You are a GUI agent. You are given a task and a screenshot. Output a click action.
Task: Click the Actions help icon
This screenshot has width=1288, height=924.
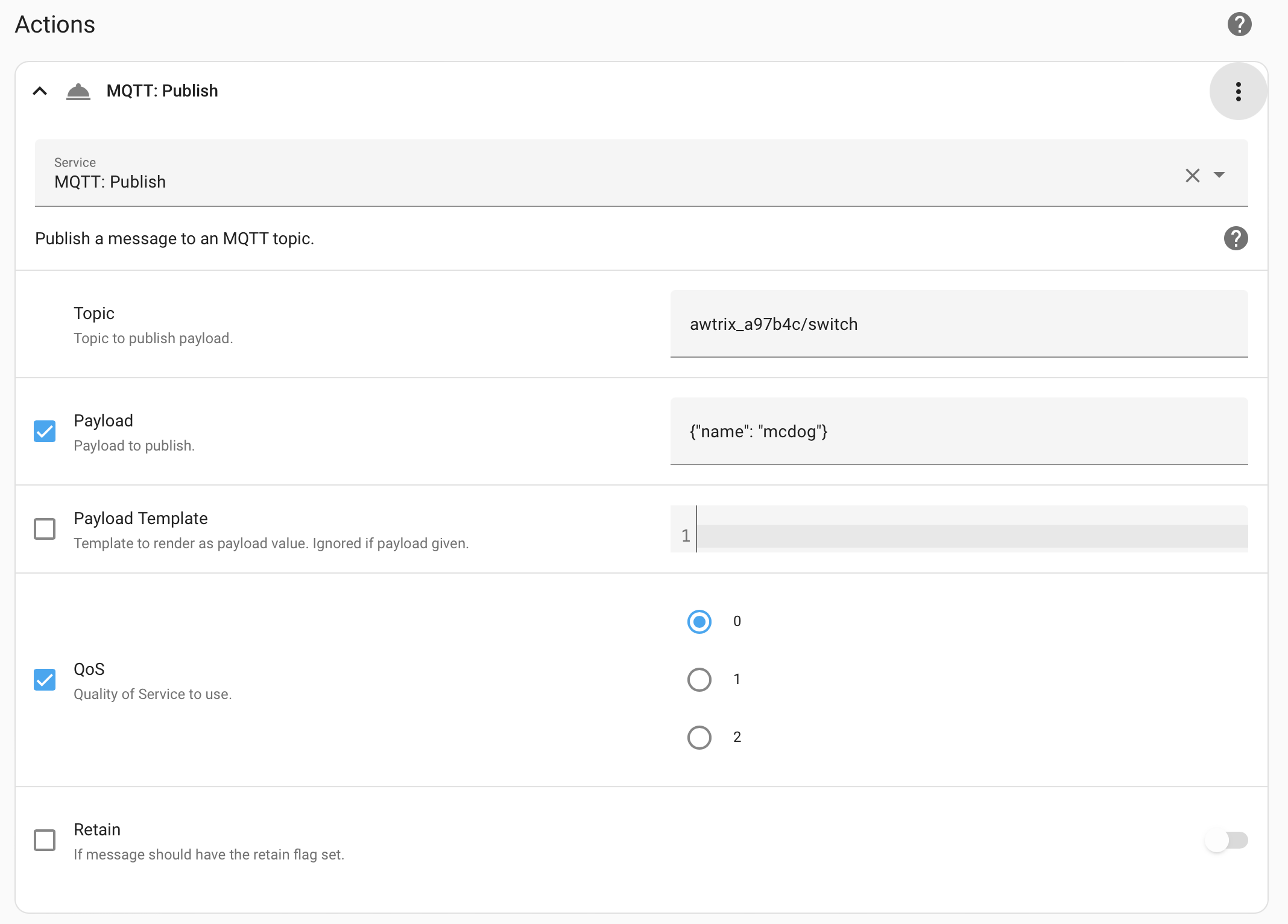pyautogui.click(x=1240, y=24)
